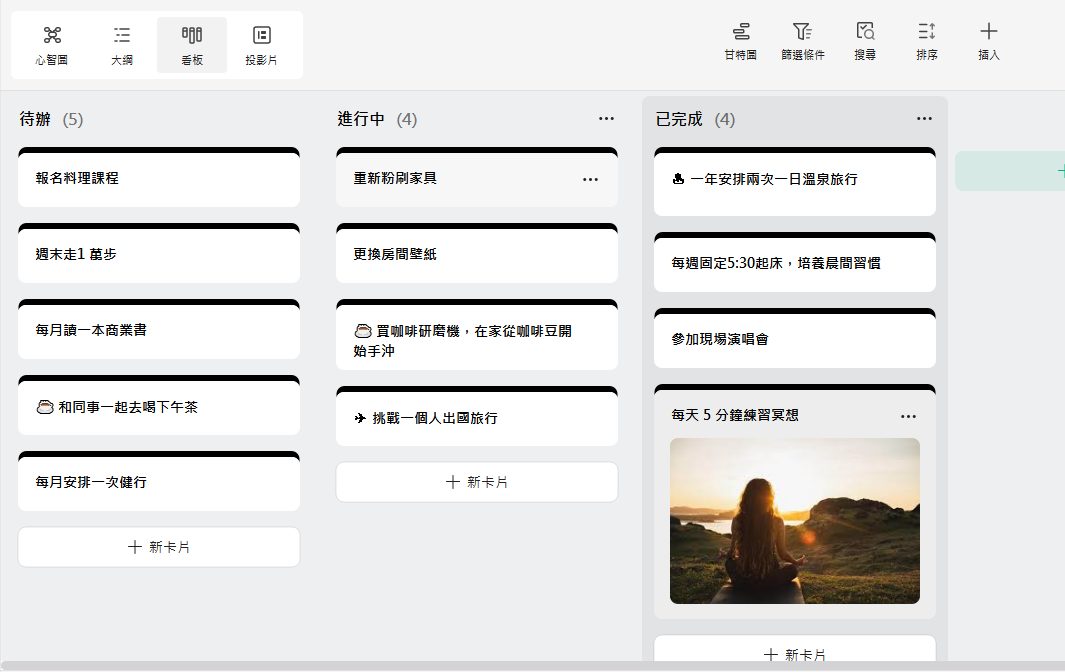Open the 投影片 slides view
Screen dimensions: 1065x672
[x=261, y=45]
